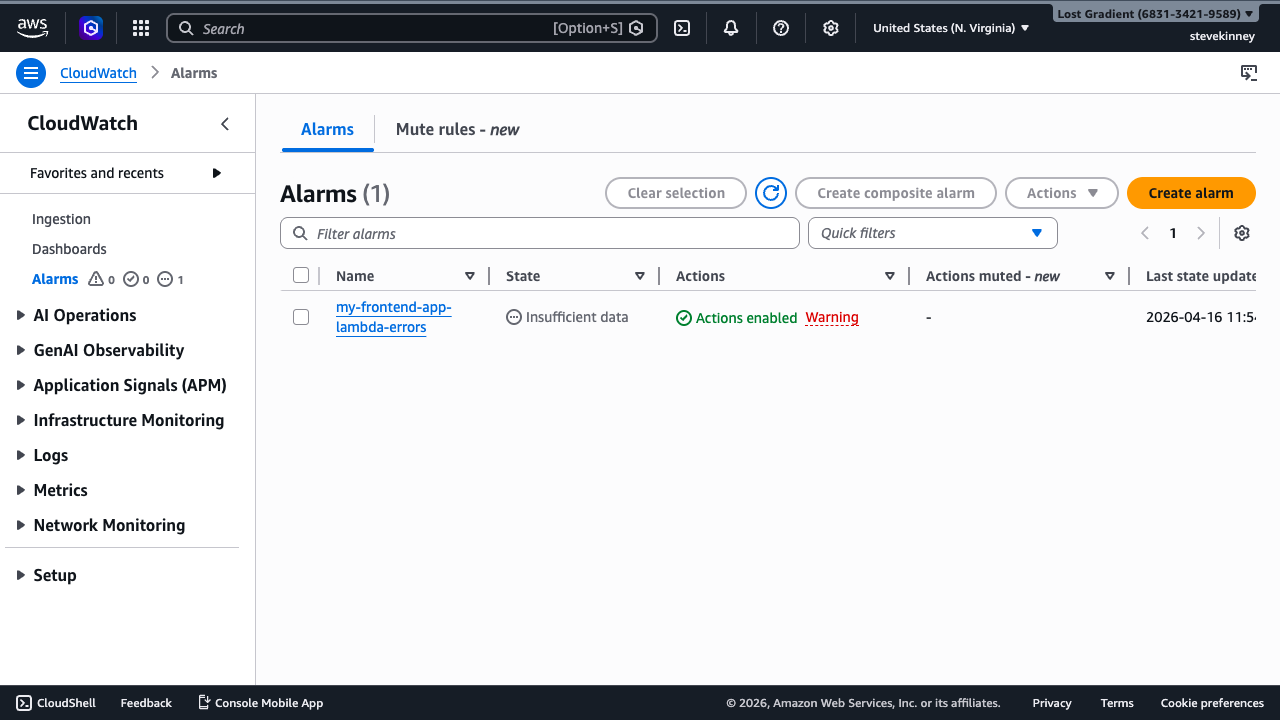This screenshot has width=1280, height=720.
Task: Open the help question mark menu
Action: (x=781, y=28)
